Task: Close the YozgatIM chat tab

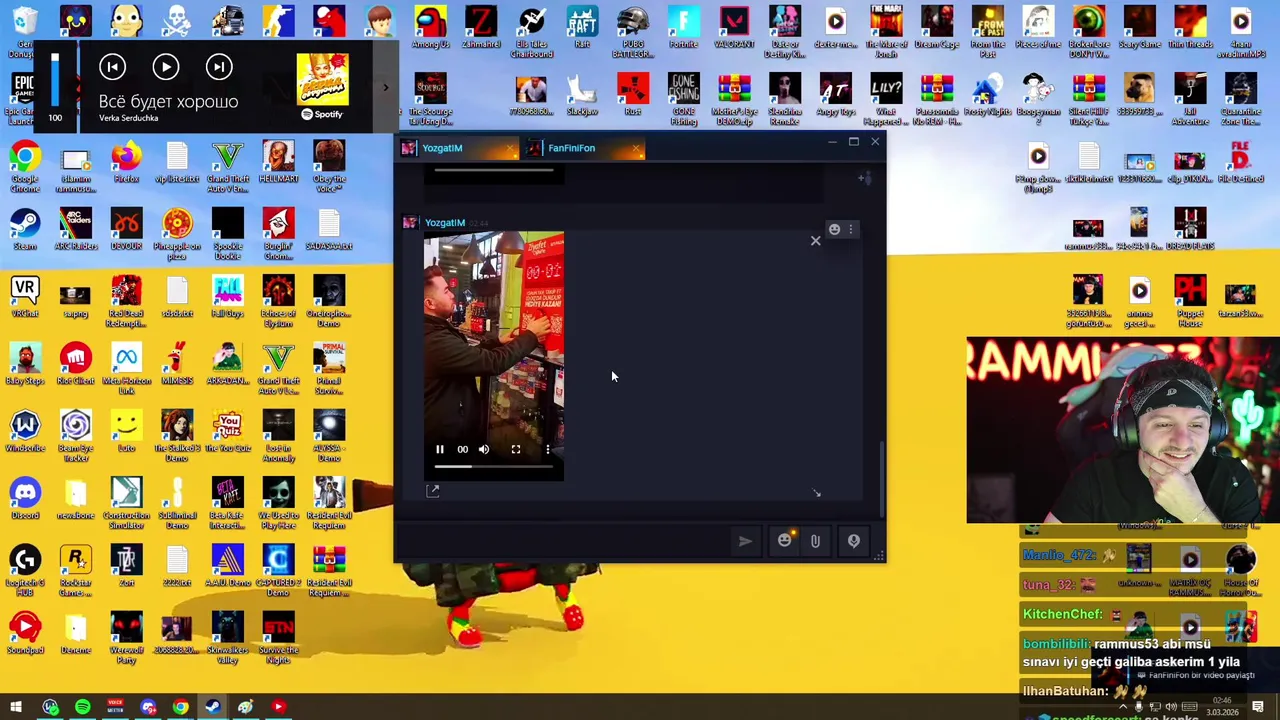Action: click(x=511, y=150)
